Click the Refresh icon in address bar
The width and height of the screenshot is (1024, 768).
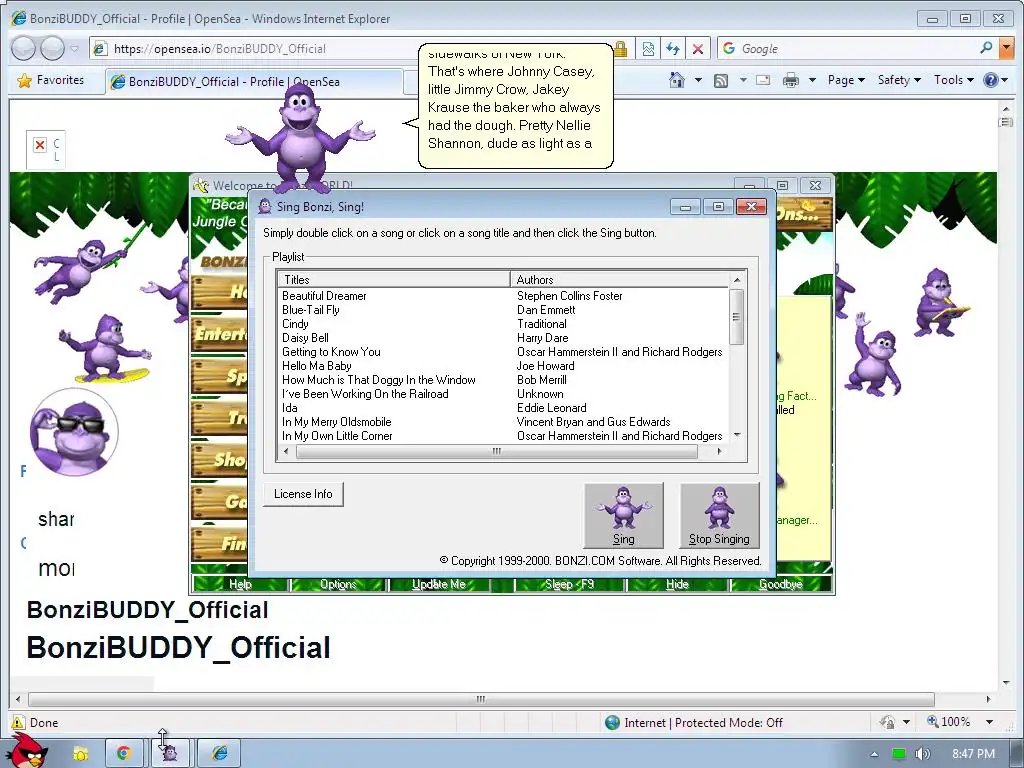click(x=673, y=49)
